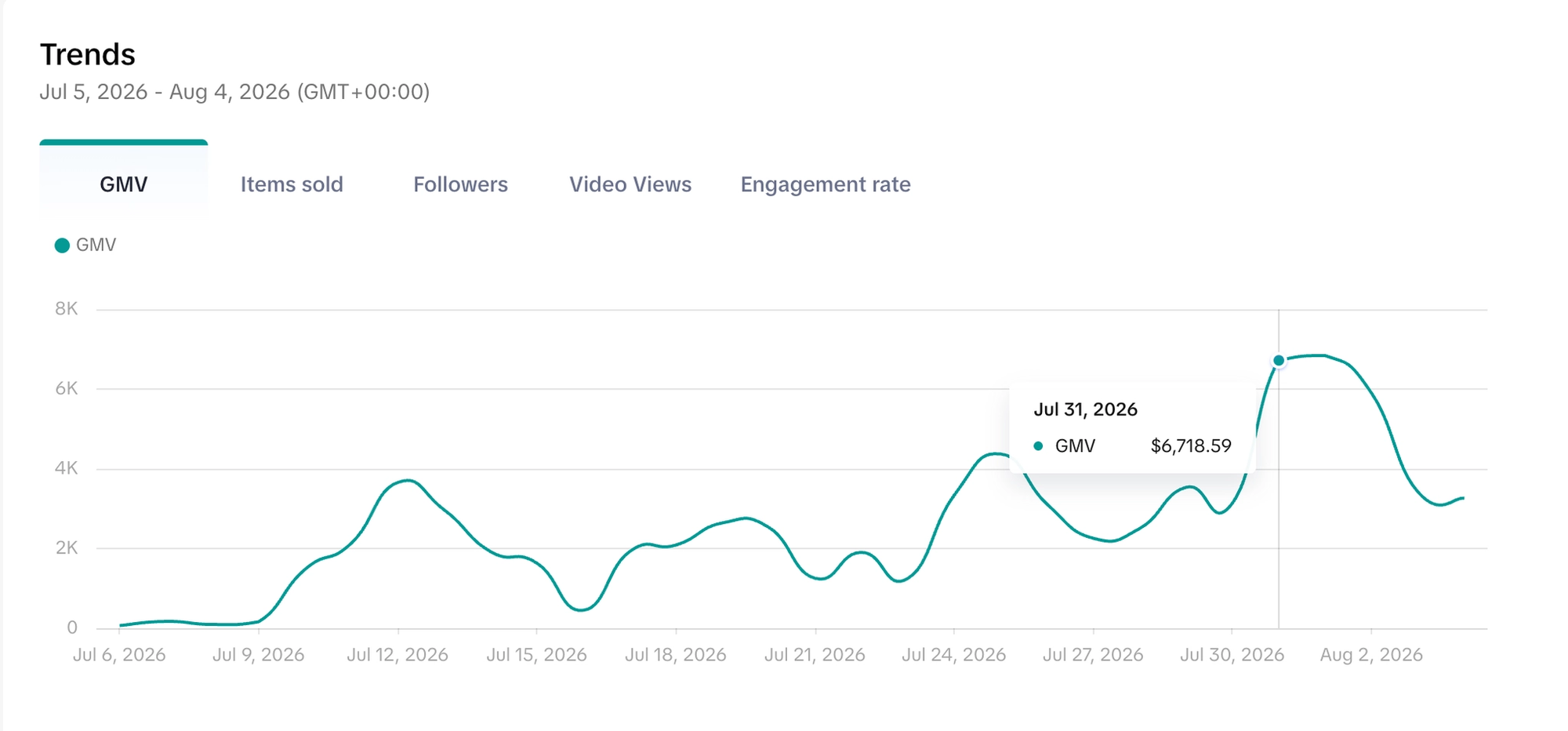Click the Jul 6, 2026 axis label
Screen dimensions: 1568x731
point(119,655)
